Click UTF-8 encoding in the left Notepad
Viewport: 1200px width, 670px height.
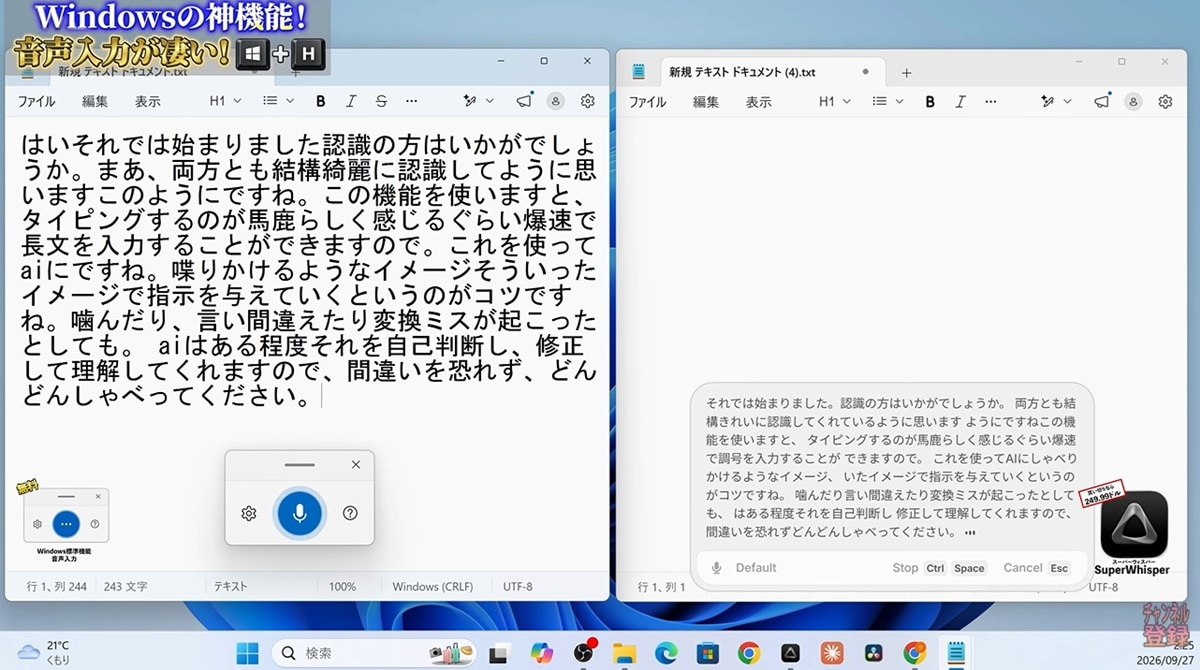pos(518,587)
